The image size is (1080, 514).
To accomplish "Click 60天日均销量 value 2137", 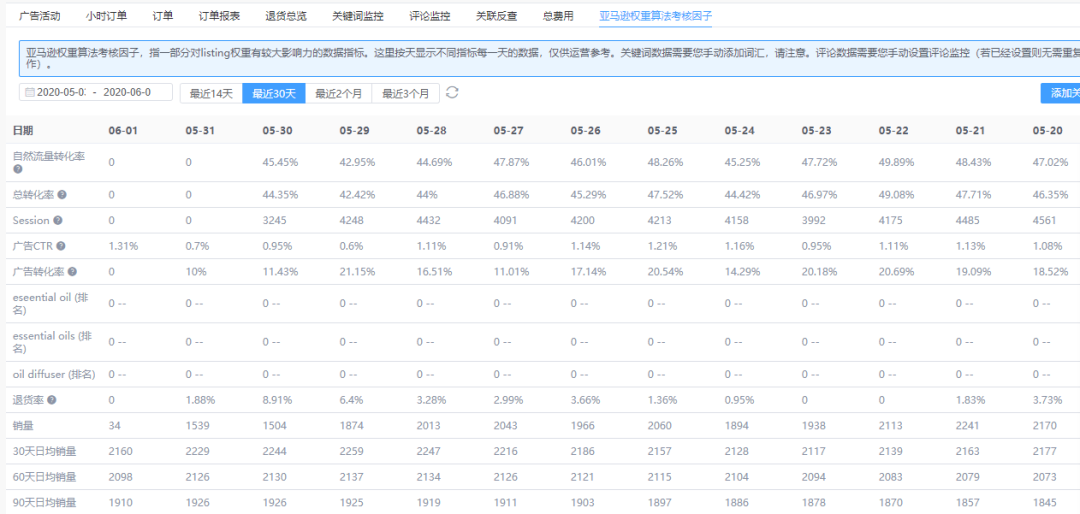I will click(351, 477).
